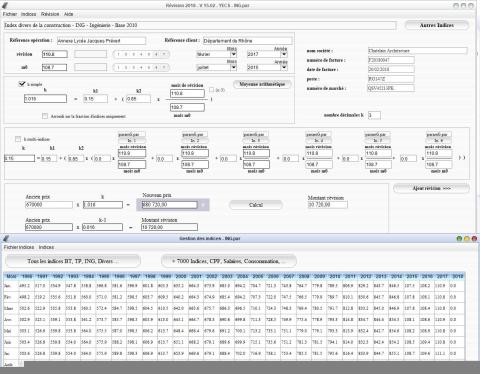
Task: Click the nom société field
Action: (x=418, y=51)
